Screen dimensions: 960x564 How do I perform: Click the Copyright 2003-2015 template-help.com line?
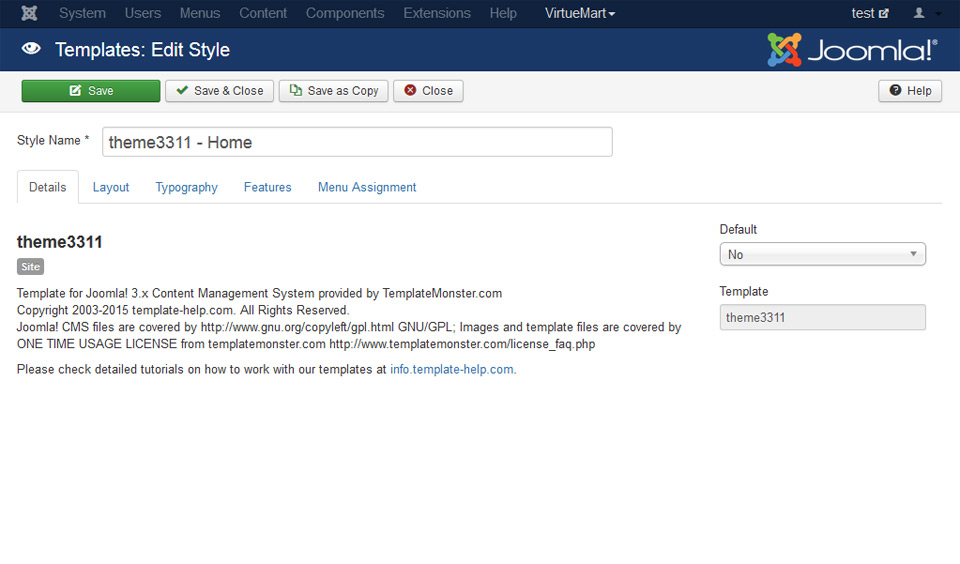[x=183, y=310]
